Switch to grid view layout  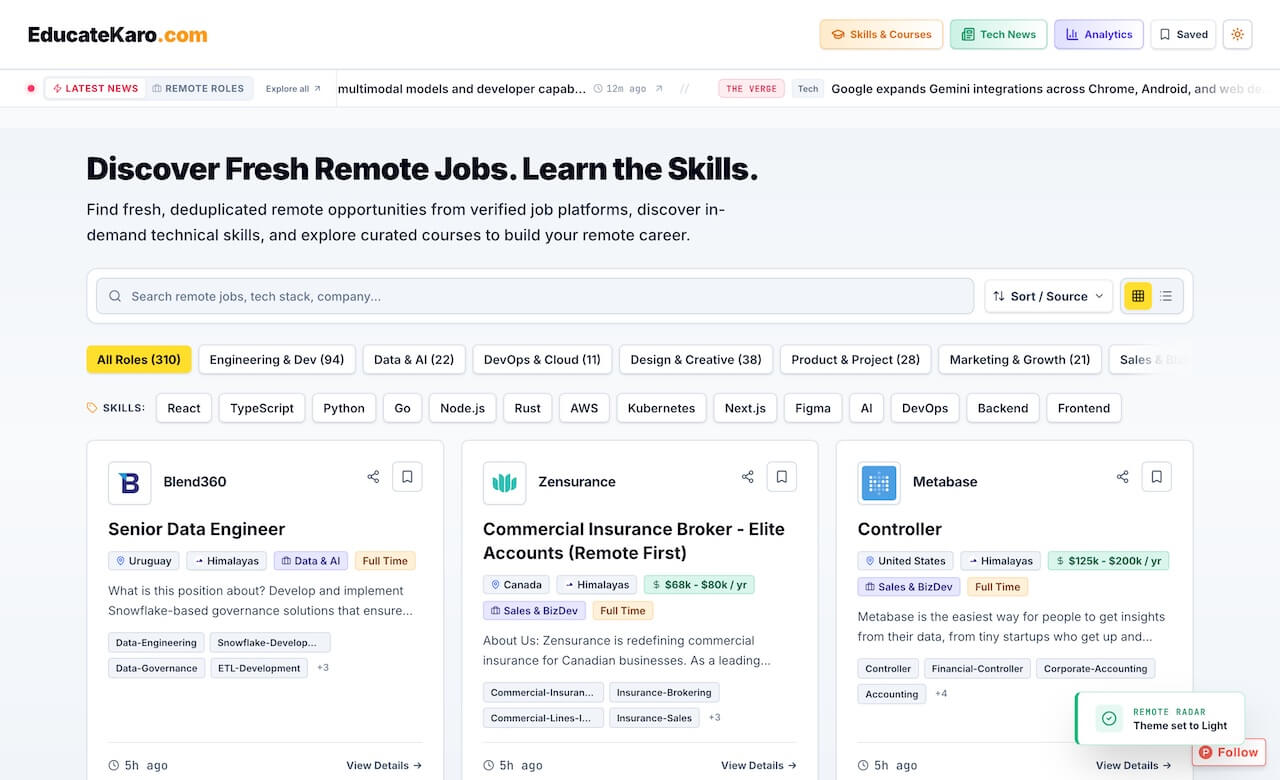point(1138,296)
